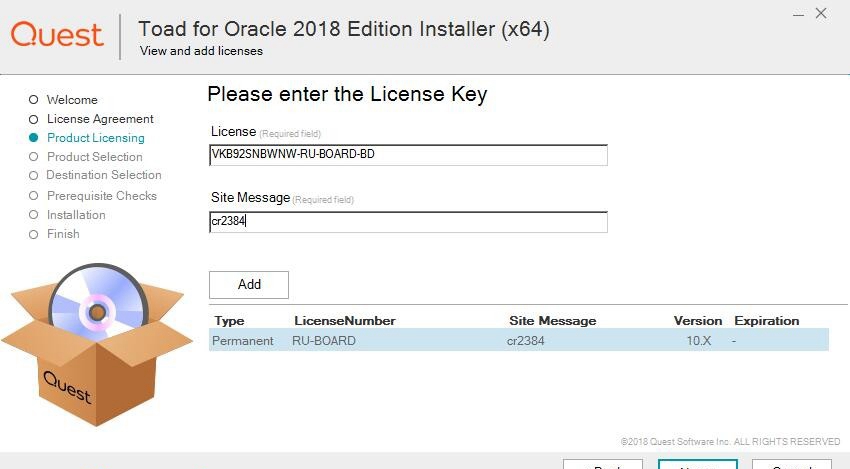This screenshot has height=469, width=850.
Task: Select the License Agreement step
Action: tap(91, 119)
